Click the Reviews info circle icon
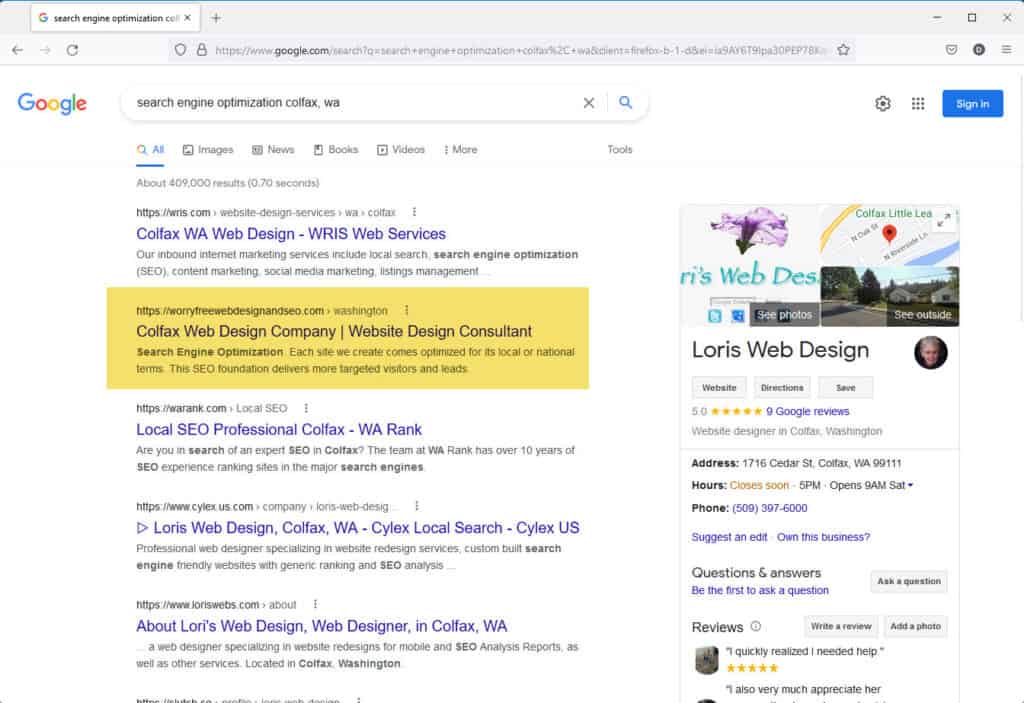This screenshot has height=703, width=1024. point(756,626)
